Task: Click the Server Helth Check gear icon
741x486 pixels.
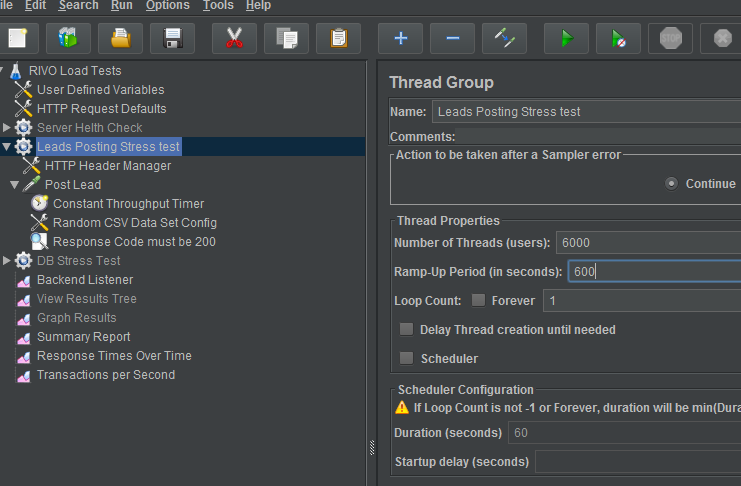Action: pyautogui.click(x=23, y=128)
